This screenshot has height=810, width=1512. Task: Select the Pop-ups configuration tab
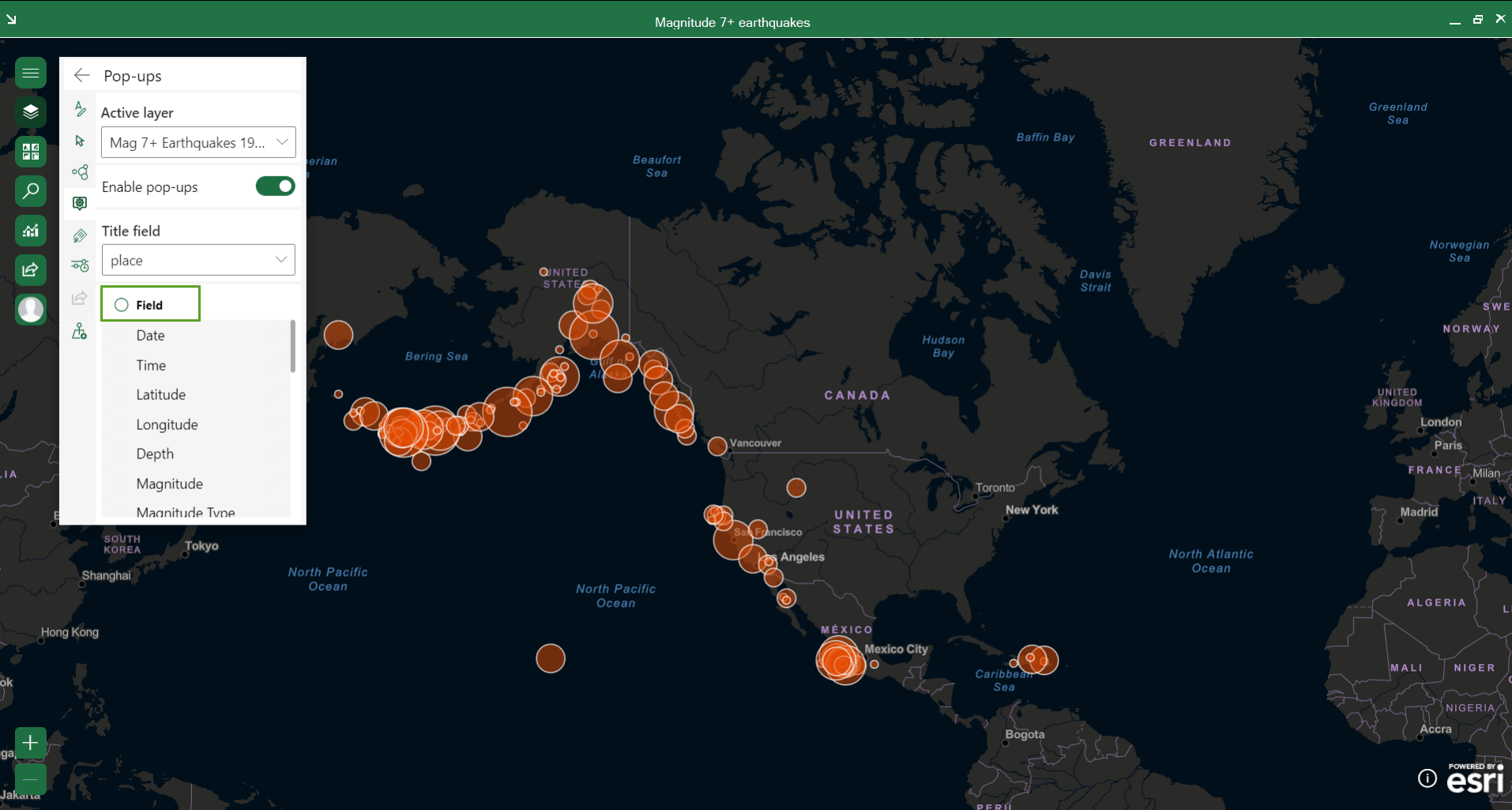(80, 203)
